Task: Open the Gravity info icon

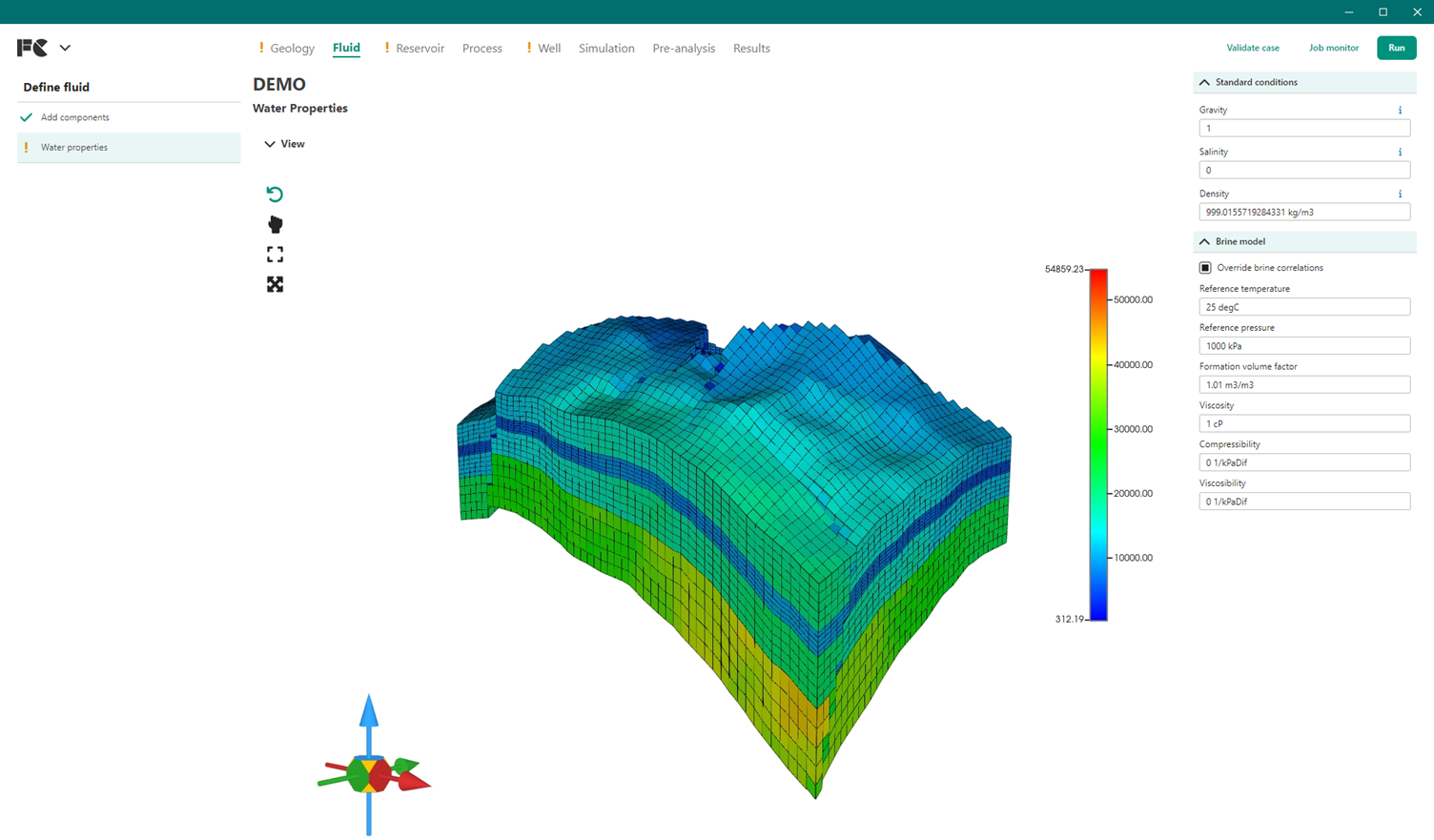Action: pos(1400,109)
